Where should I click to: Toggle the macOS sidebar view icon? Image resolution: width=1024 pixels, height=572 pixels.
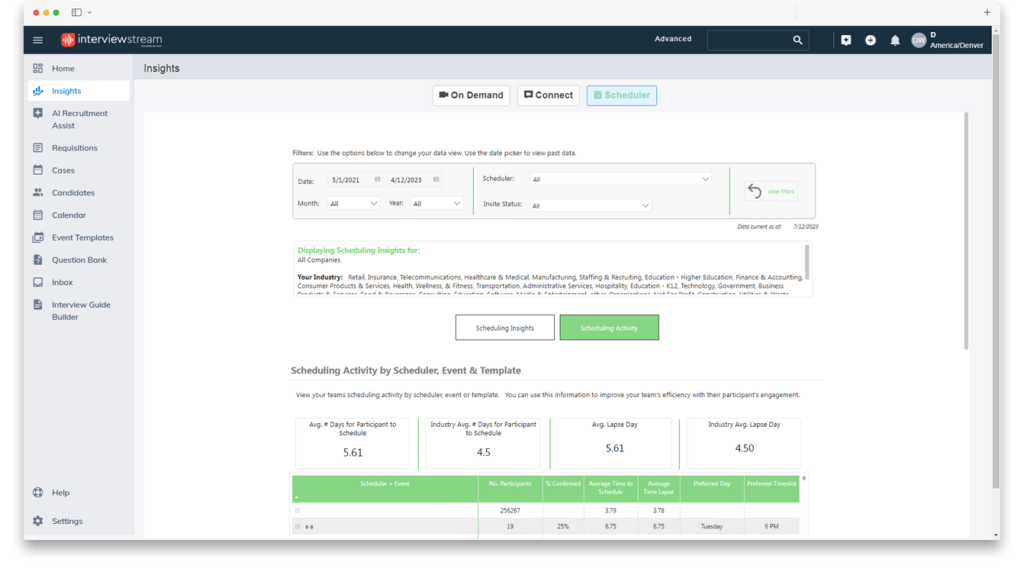click(76, 12)
